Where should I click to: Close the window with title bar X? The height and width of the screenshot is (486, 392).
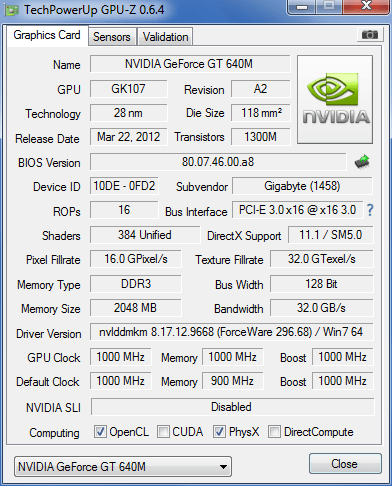pos(367,6)
